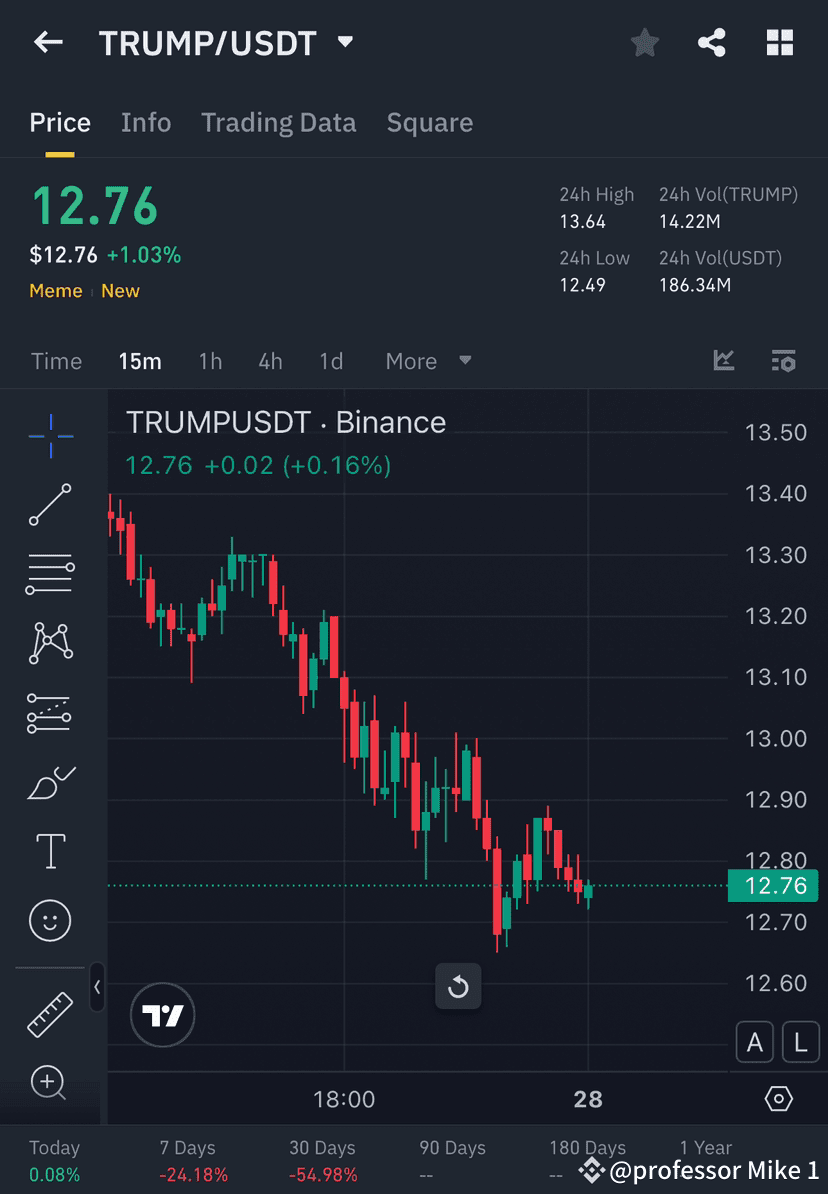Select the measure ruler tool
The height and width of the screenshot is (1194, 828).
pos(50,1012)
